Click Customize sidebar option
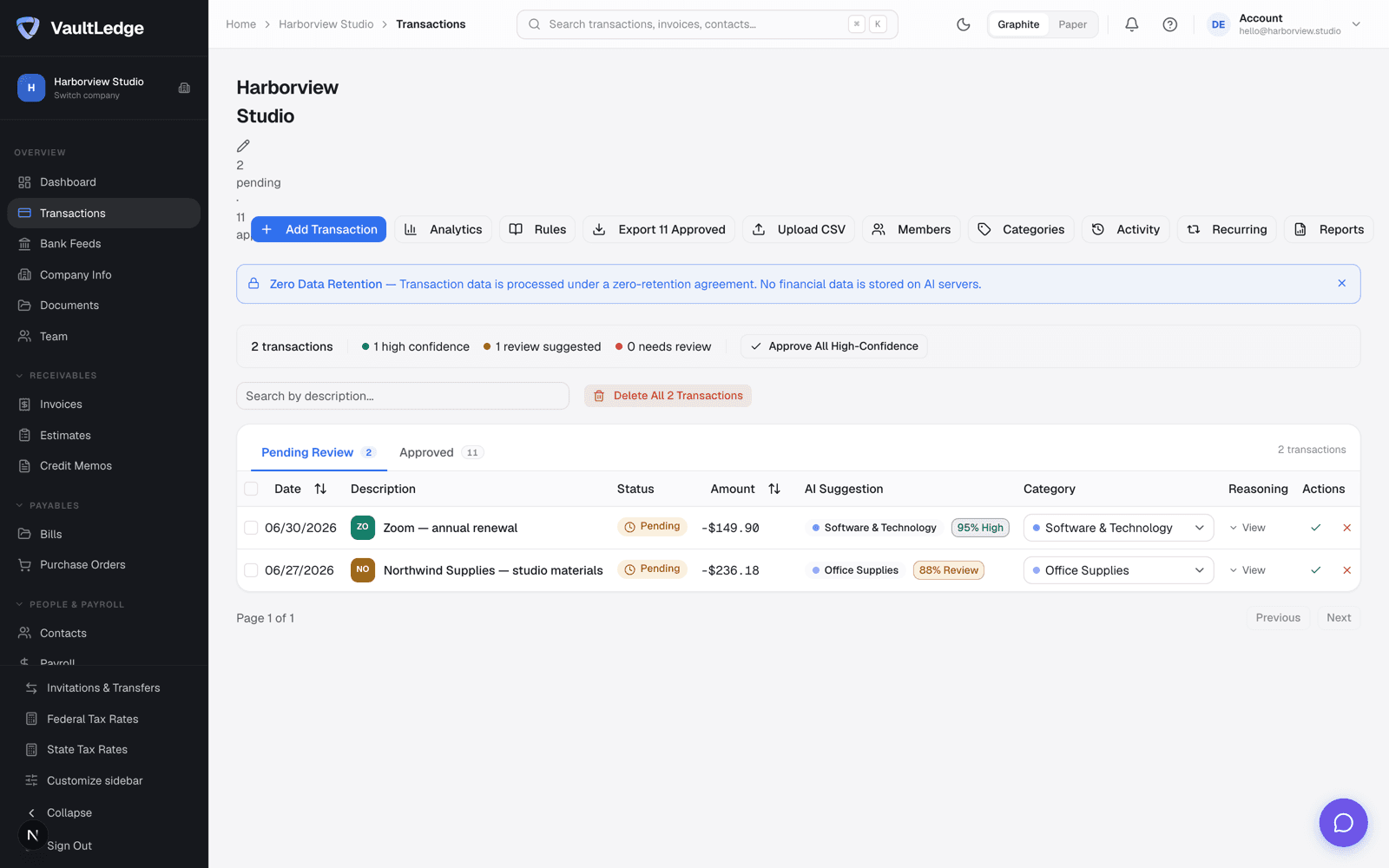The width and height of the screenshot is (1389, 868). tap(103, 781)
